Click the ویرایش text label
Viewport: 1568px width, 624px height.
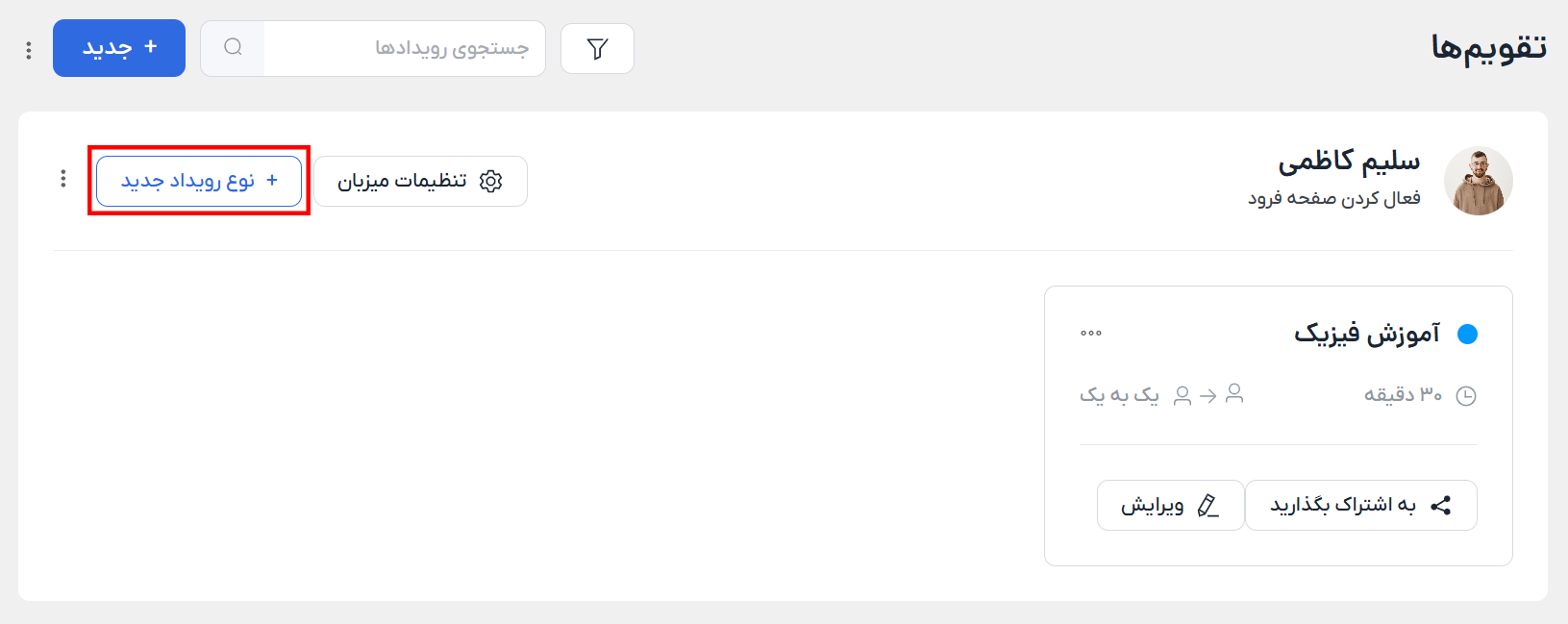(x=1152, y=506)
